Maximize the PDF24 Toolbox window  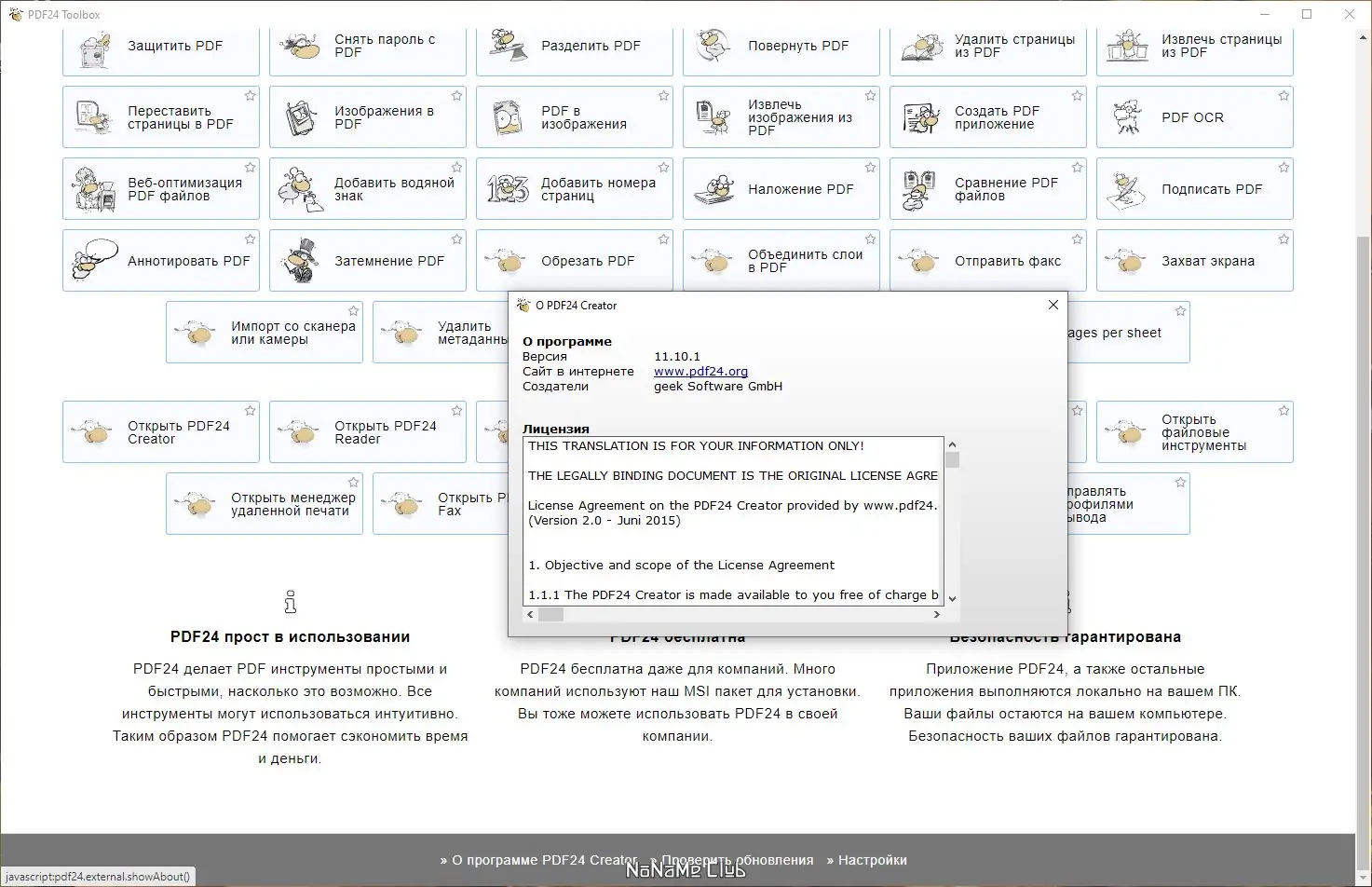[x=1307, y=14]
